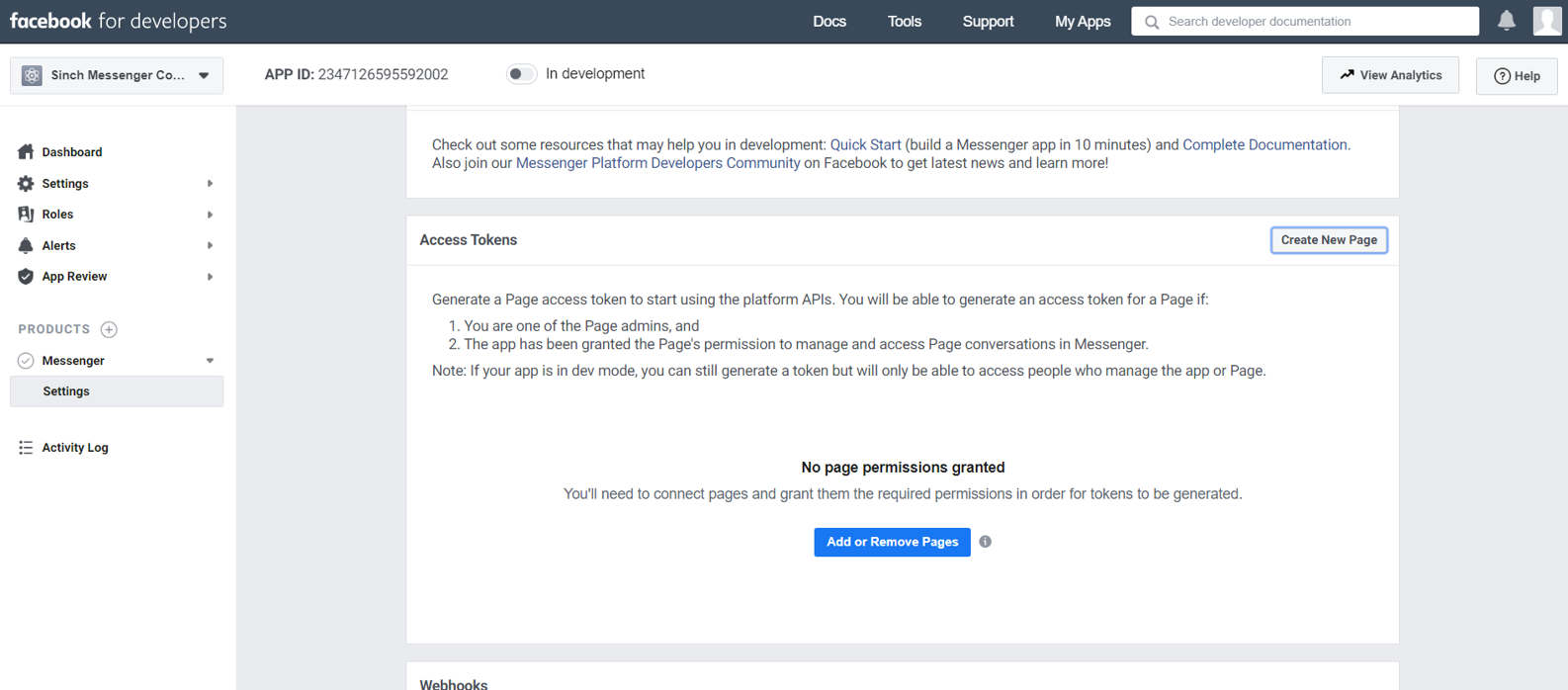Screen dimensions: 1568x690
Task: Add a product with the plus icon
Action: (109, 329)
